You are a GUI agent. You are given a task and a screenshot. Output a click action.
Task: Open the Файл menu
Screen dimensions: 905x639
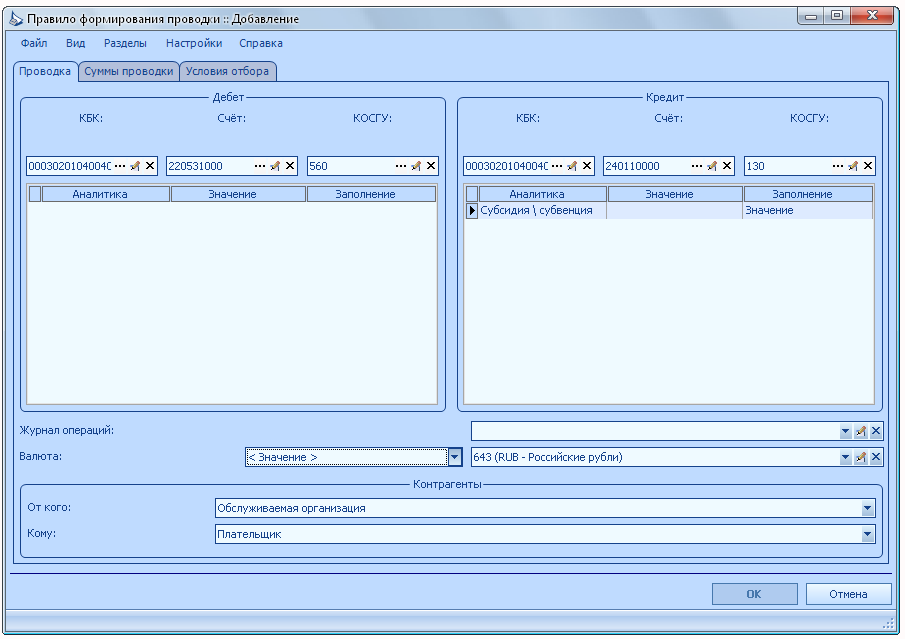(x=34, y=43)
